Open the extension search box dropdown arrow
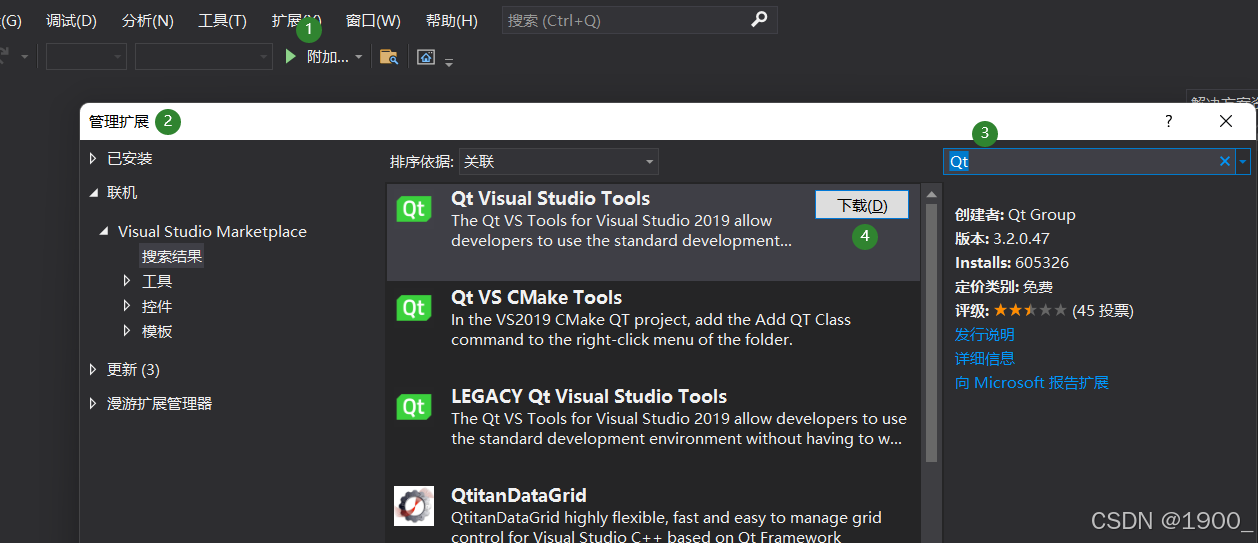The image size is (1258, 543). (x=1242, y=161)
